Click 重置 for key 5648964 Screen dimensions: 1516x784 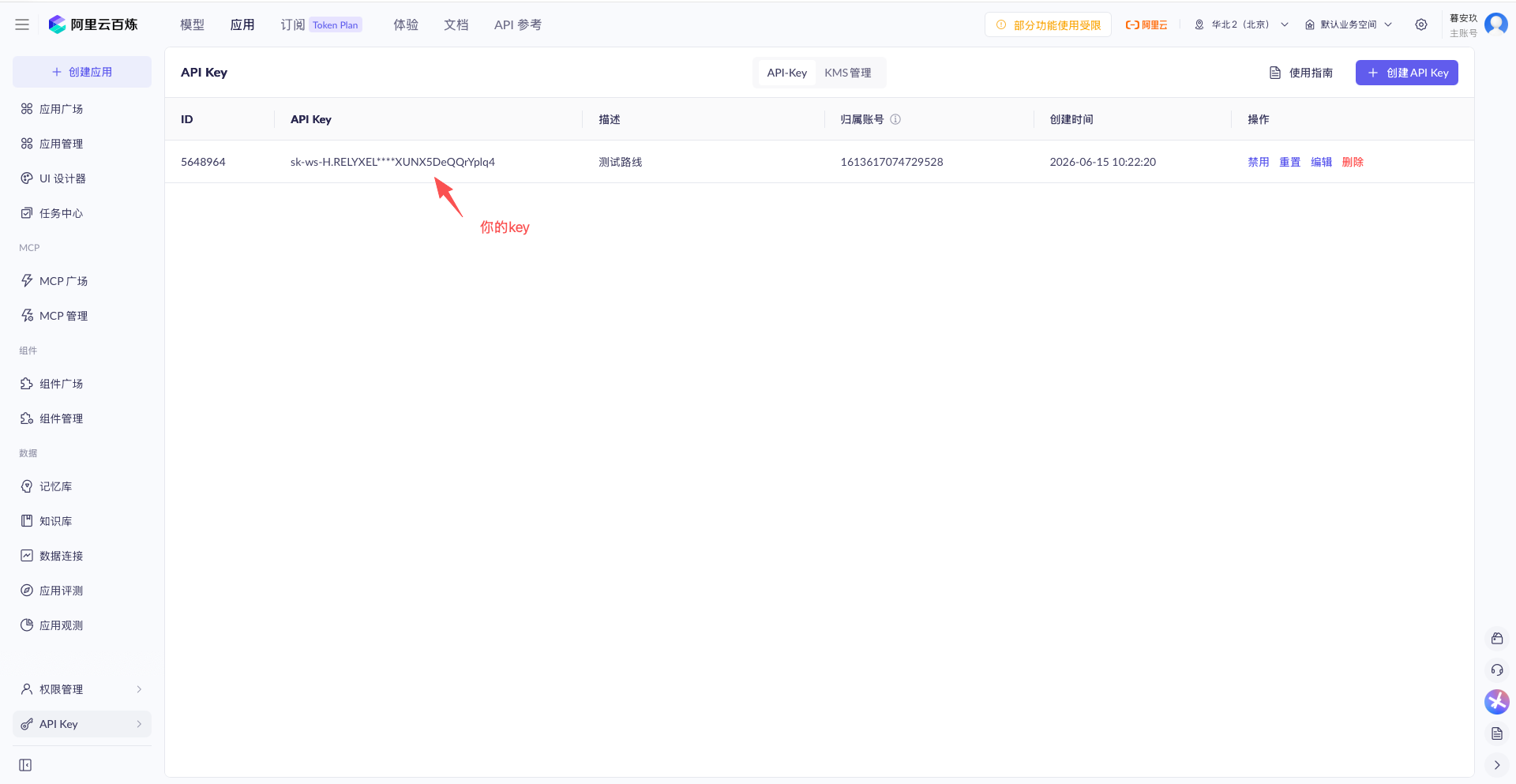tap(1290, 162)
